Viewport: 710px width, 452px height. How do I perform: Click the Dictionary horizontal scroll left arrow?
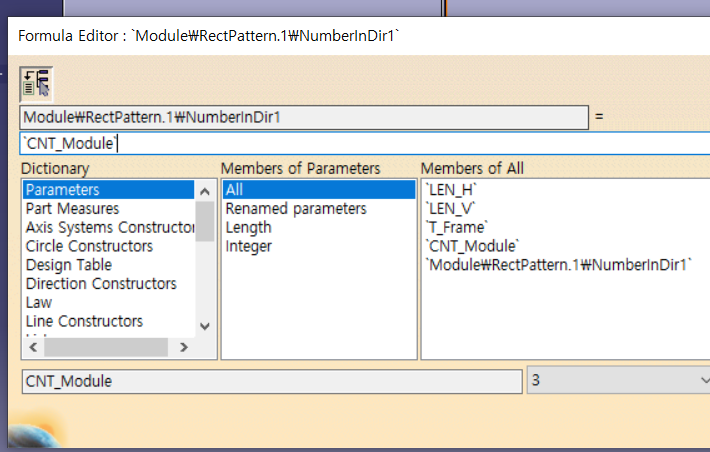tap(33, 347)
